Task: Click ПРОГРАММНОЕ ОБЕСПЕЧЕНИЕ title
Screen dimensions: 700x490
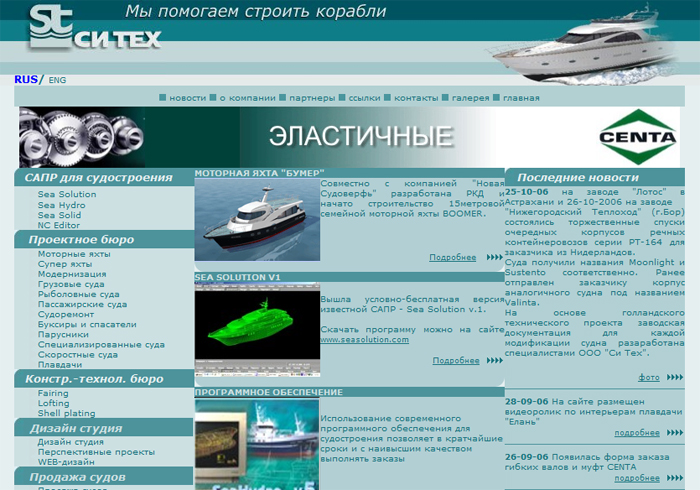Action: pos(269,392)
